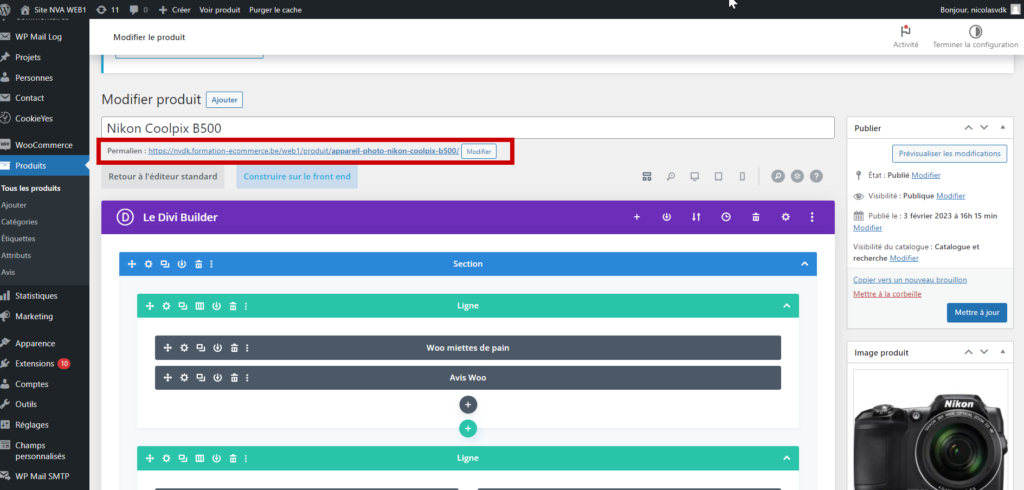1024x490 pixels.
Task: Select tablet preview icon above builder
Action: pos(718,176)
